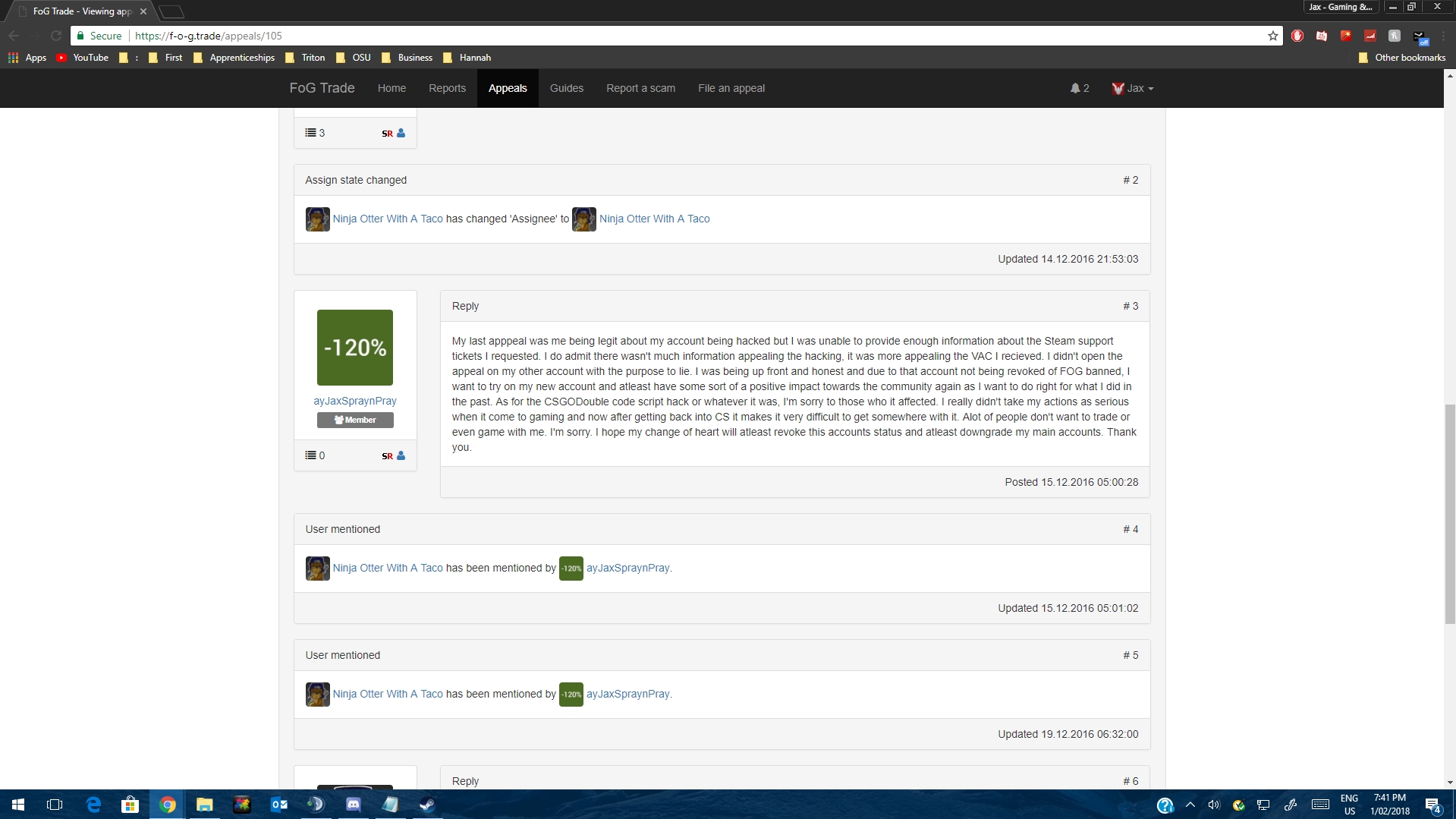Image resolution: width=1456 pixels, height=819 pixels.
Task: Open the Jax user dropdown menu
Action: (x=1133, y=88)
